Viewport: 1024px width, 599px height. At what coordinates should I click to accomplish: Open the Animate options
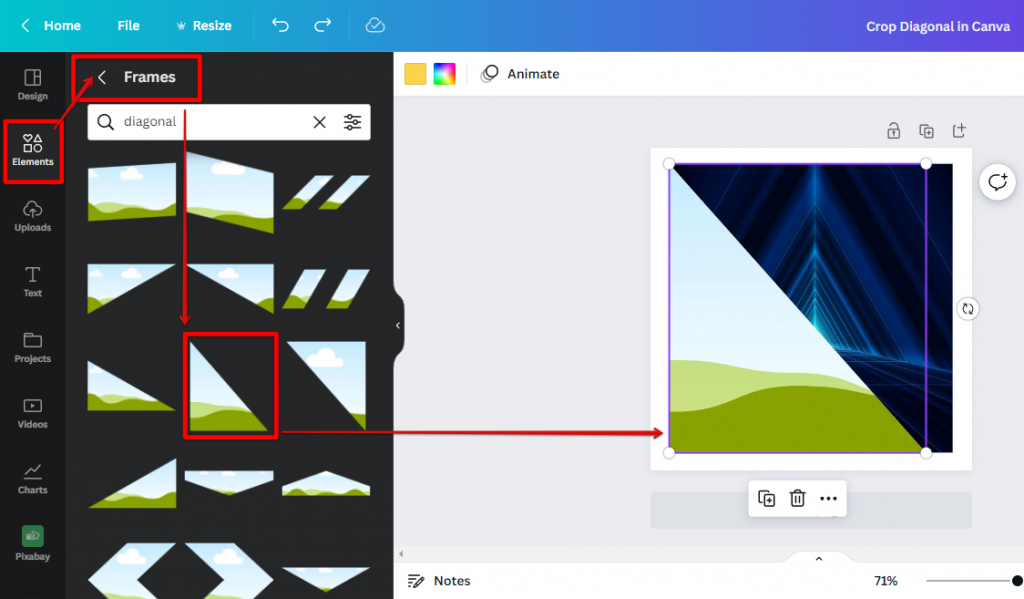522,73
